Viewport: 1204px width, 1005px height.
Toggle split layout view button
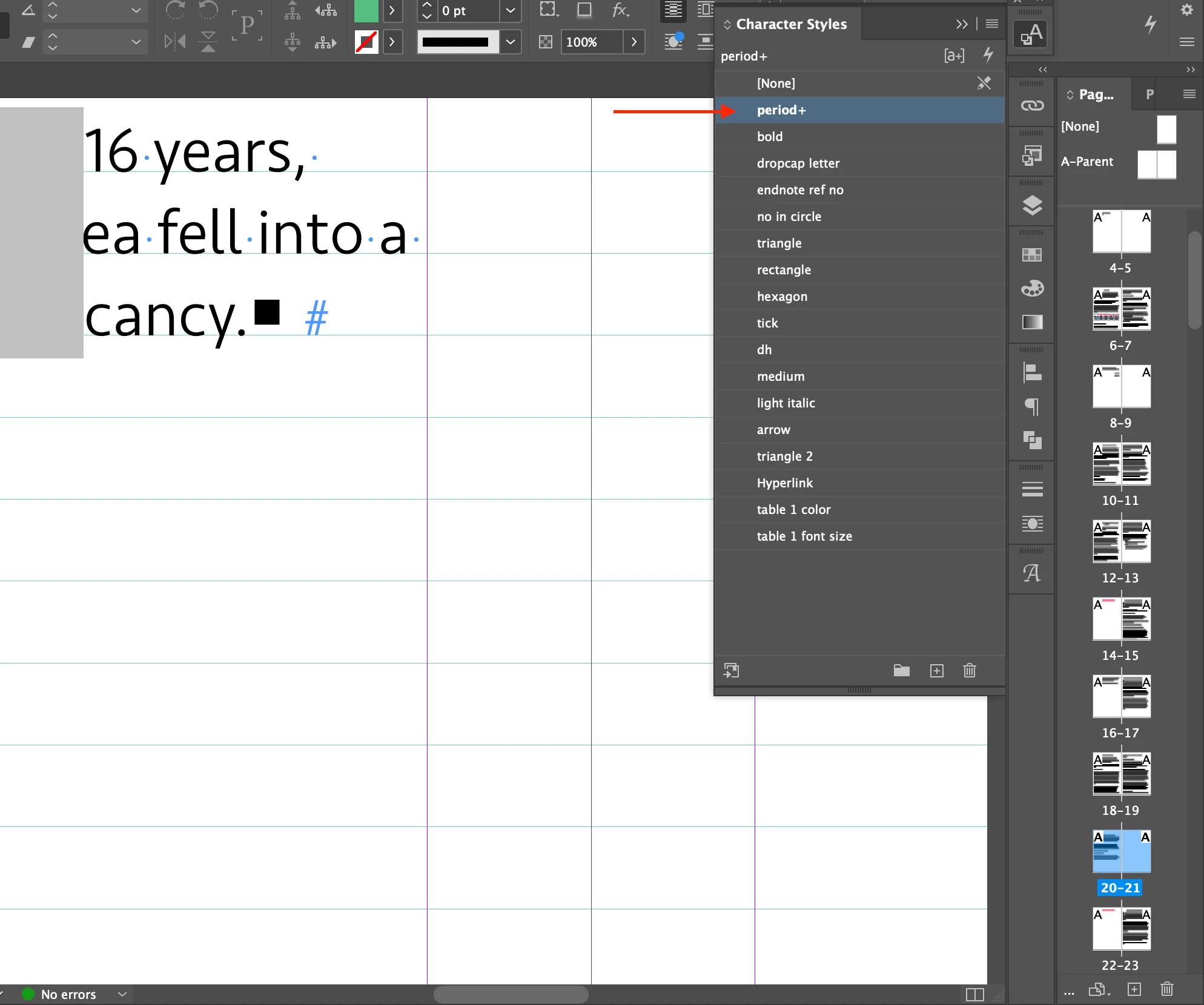(x=974, y=994)
